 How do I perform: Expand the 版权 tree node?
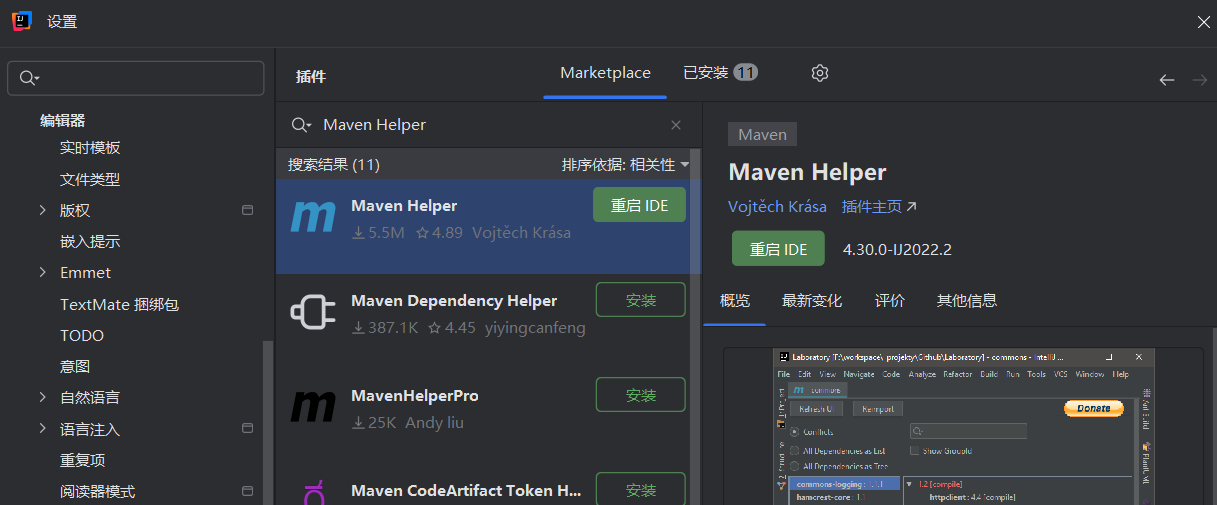tap(42, 210)
